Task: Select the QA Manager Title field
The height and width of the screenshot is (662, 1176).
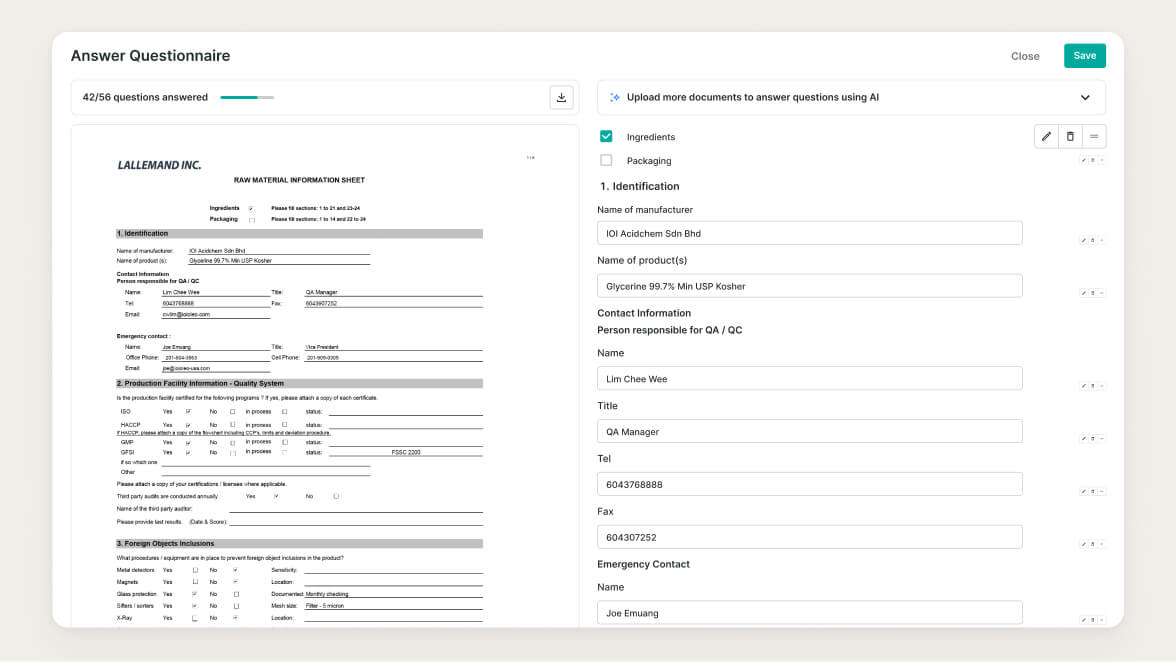Action: 809,432
